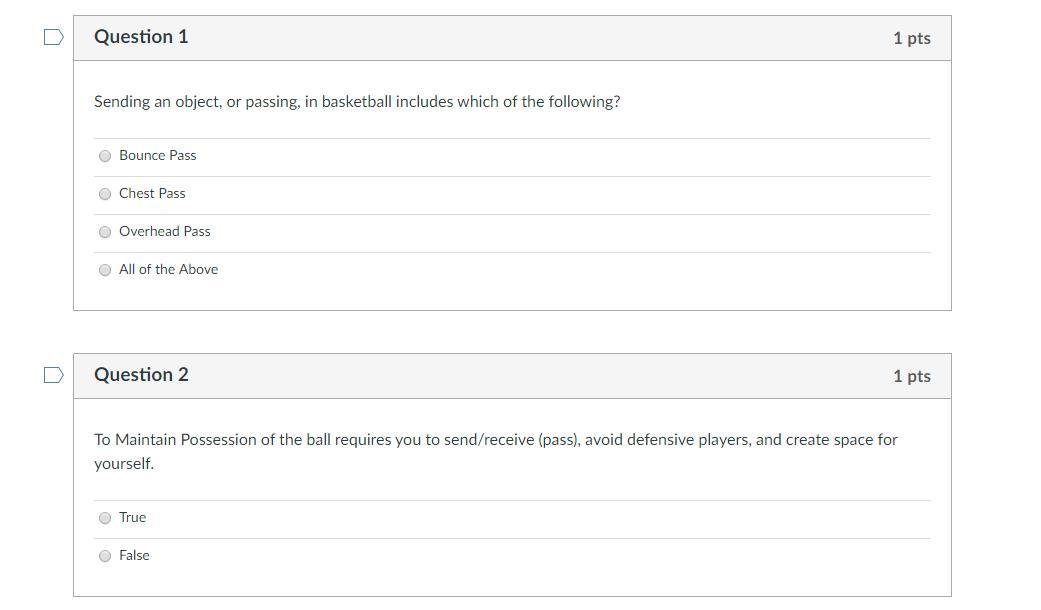Click the "Question 2" header title

pyautogui.click(x=141, y=375)
